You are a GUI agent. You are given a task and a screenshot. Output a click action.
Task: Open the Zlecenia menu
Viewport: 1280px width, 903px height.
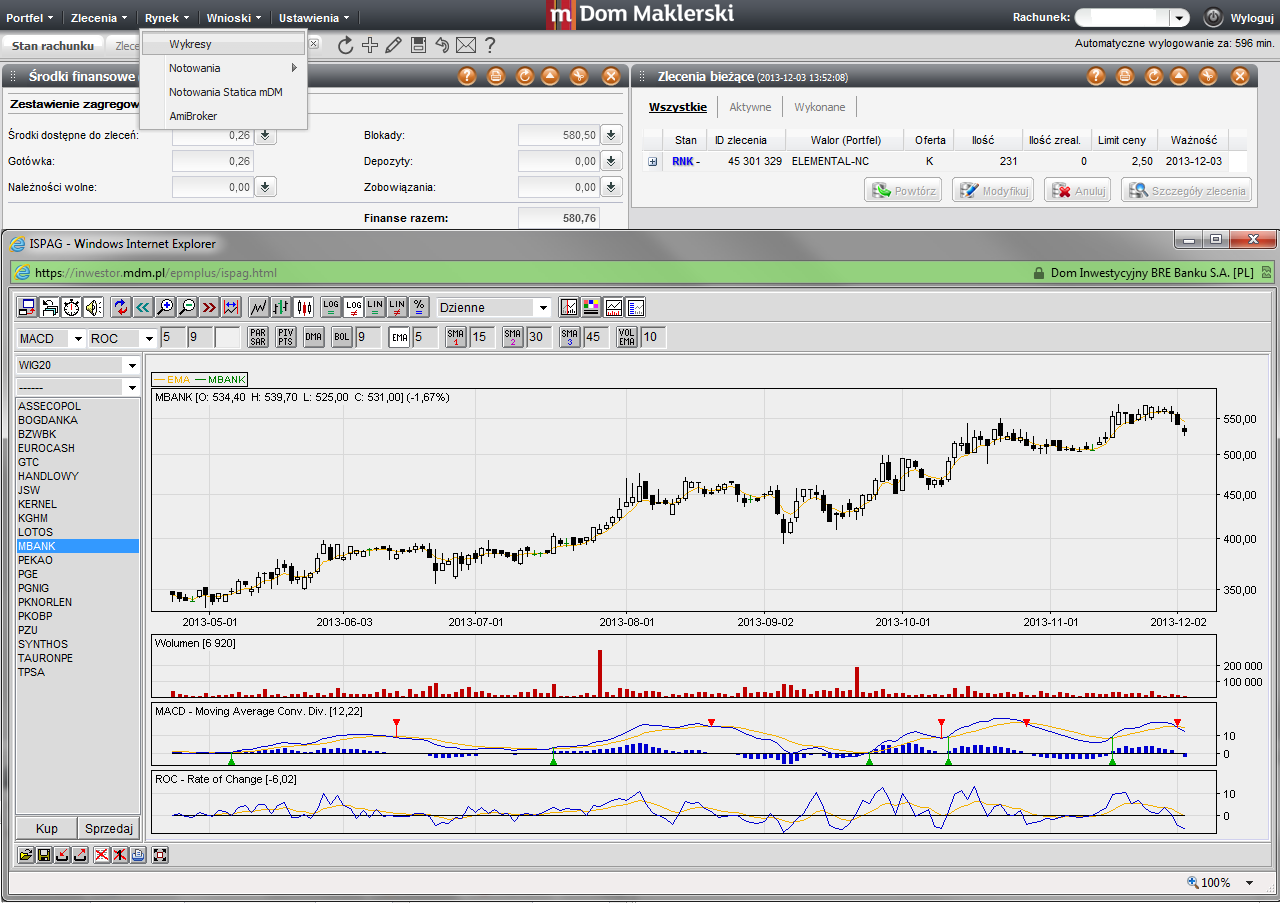(99, 17)
